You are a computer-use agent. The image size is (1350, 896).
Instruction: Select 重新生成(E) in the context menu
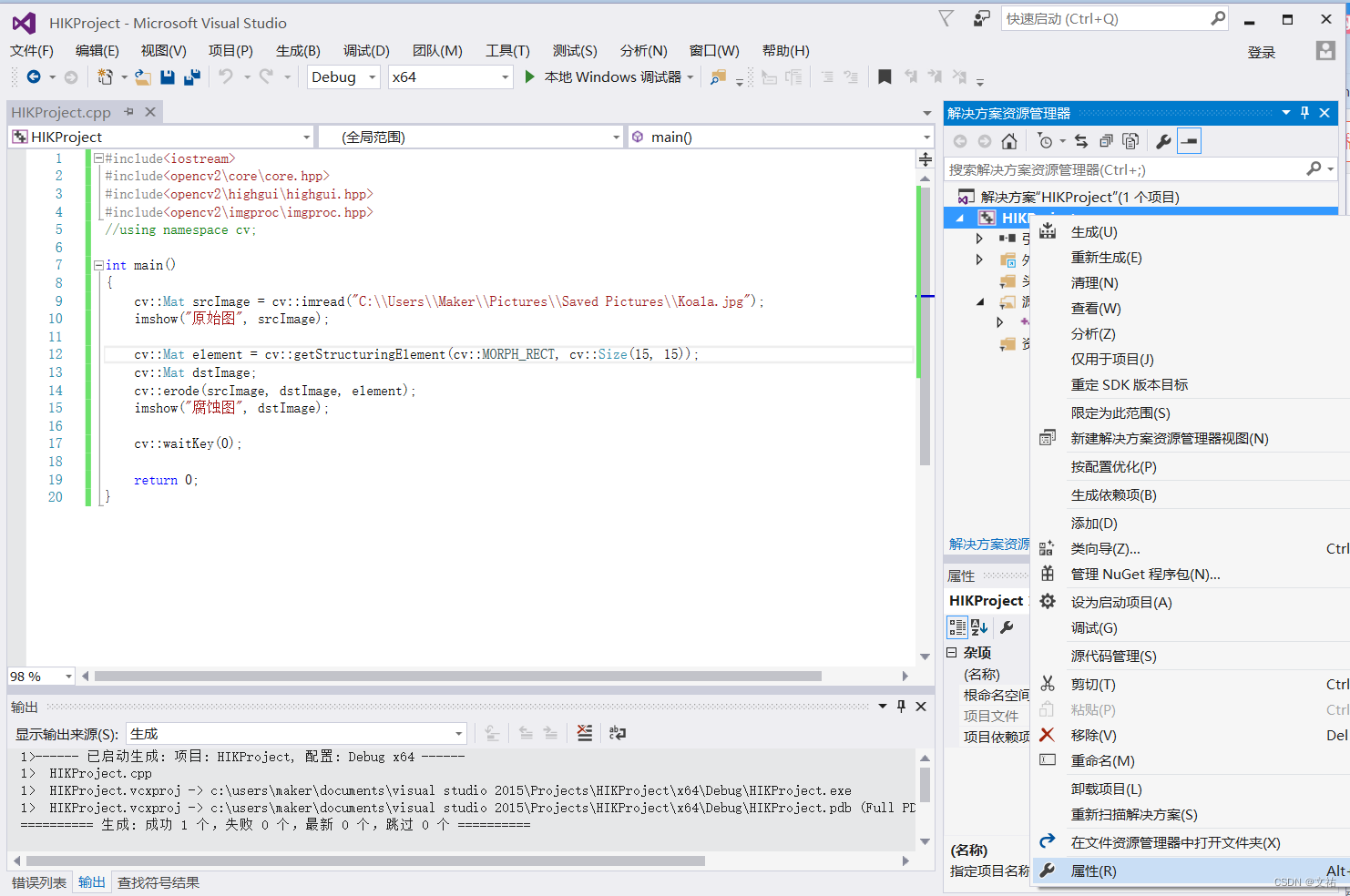[x=1191, y=258]
